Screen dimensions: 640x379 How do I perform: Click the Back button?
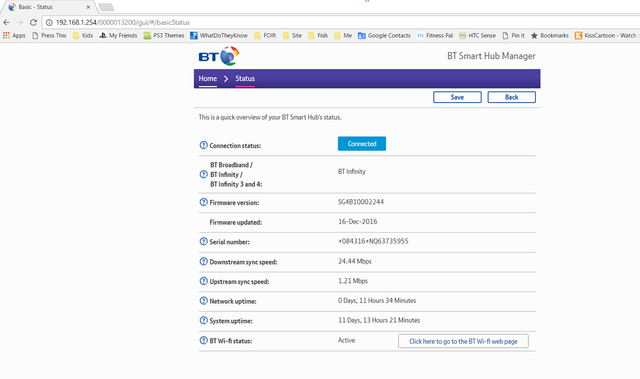pyautogui.click(x=511, y=97)
